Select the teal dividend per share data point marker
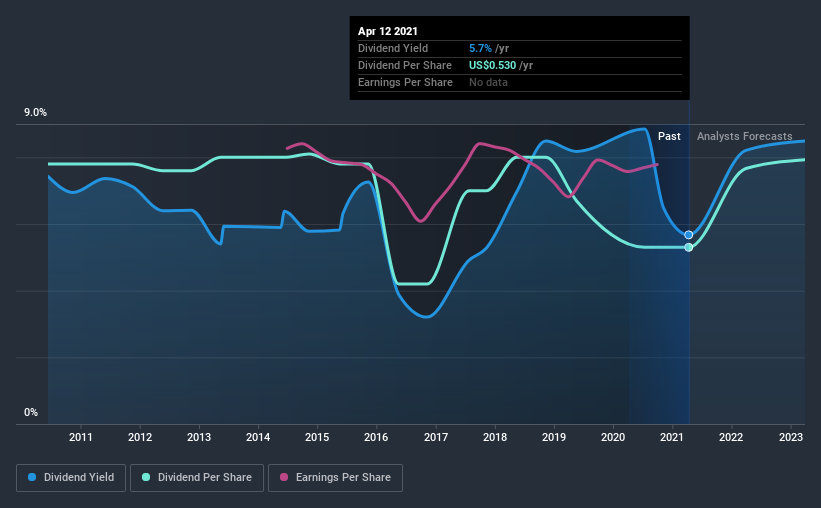Screen dimensions: 821x508 689,247
